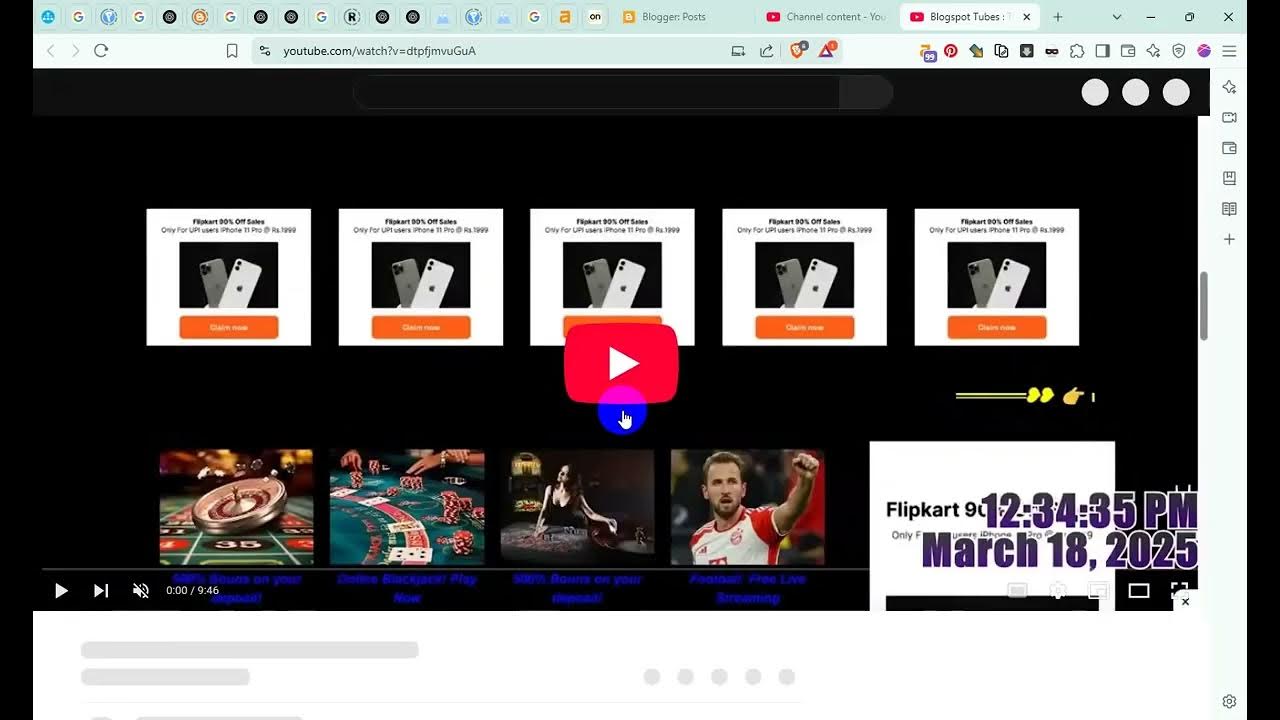1280x720 pixels.
Task: Start a Brave Talk call from the sidebar
Action: 1228,117
